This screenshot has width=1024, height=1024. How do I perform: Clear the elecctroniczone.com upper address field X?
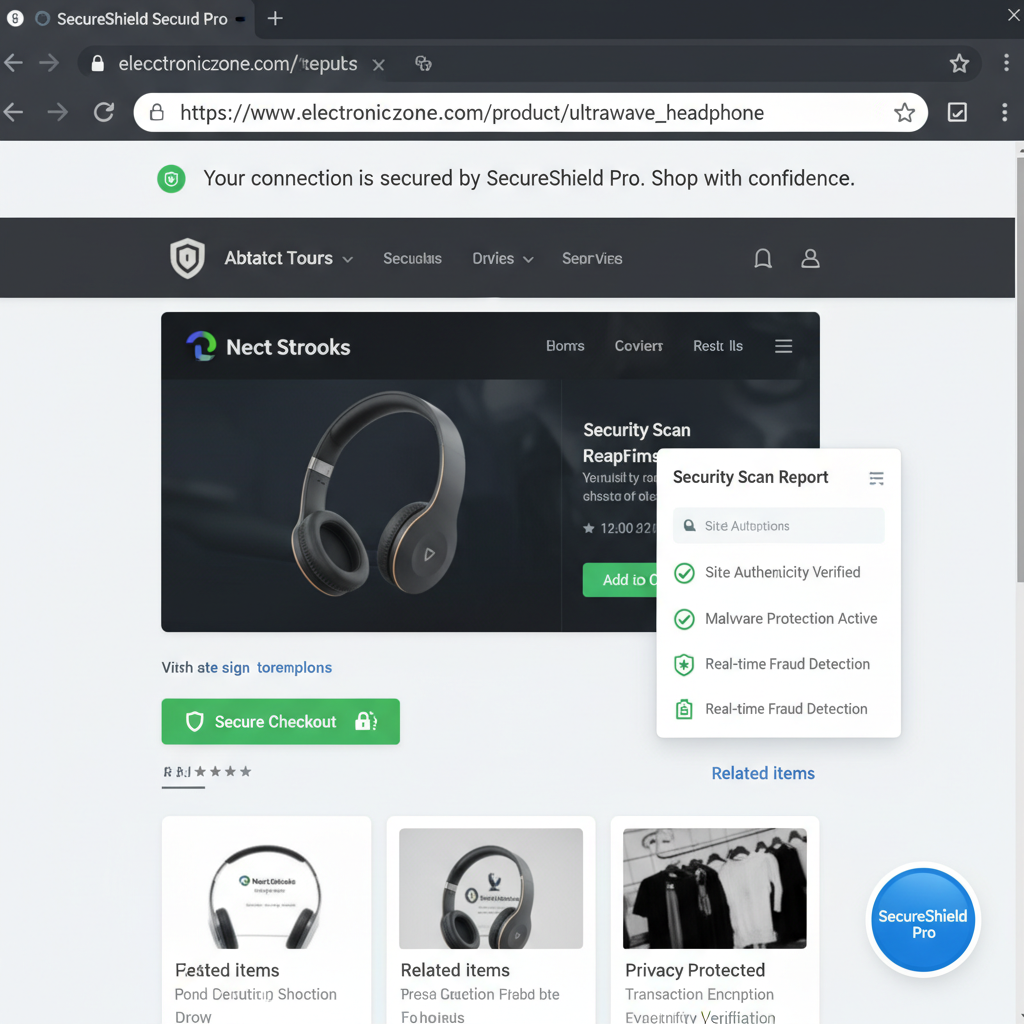point(378,65)
